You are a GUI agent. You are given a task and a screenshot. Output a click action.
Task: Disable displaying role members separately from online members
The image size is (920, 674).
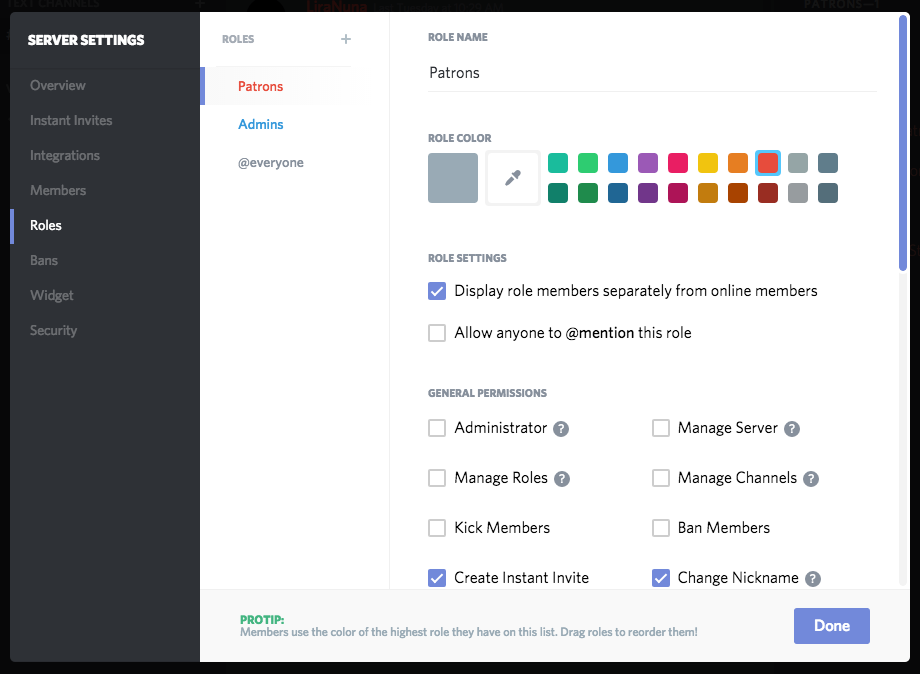point(437,291)
